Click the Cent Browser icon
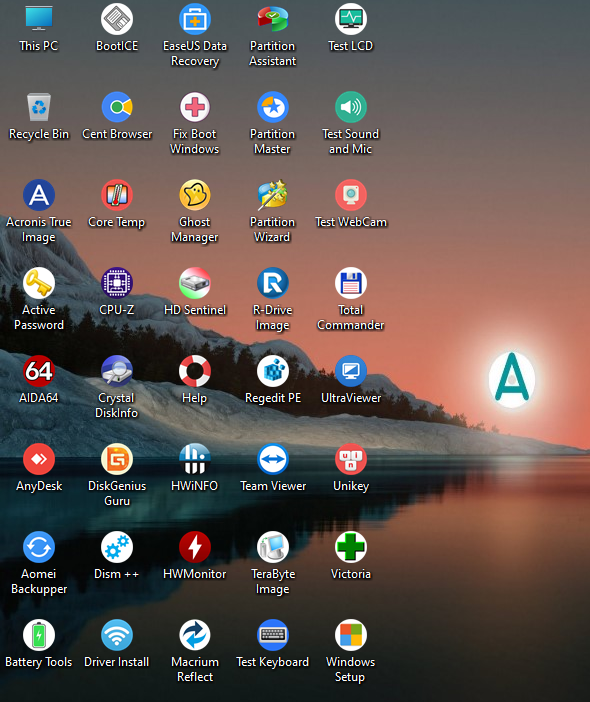Image resolution: width=590 pixels, height=702 pixels. (117, 107)
